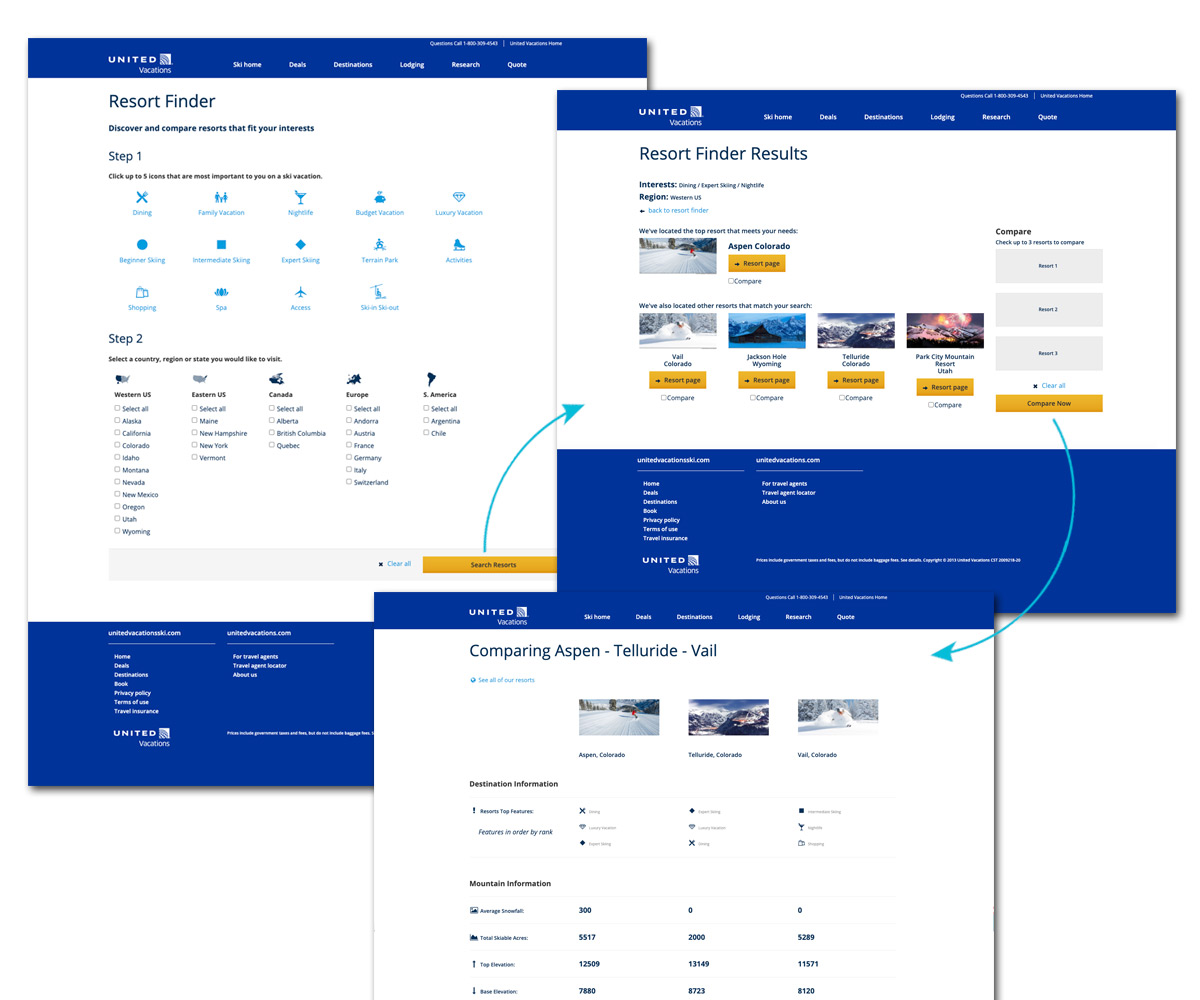Click United Vacations logo in Results page footer
The width and height of the screenshot is (1200, 1000).
(671, 564)
